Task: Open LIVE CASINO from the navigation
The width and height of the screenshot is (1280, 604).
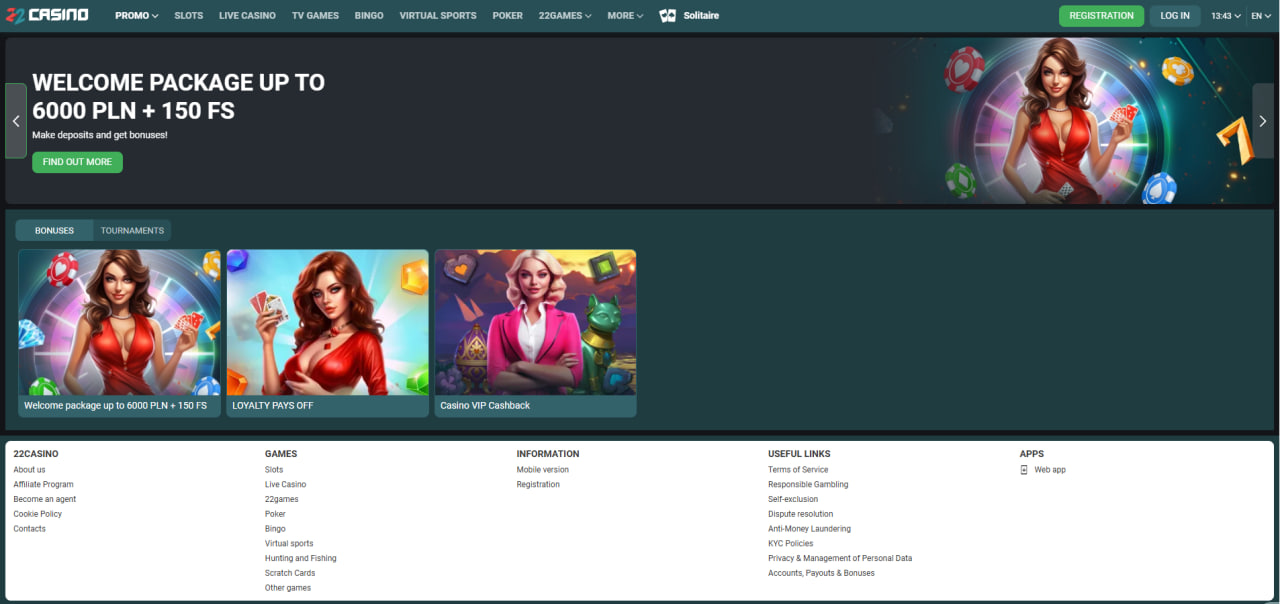Action: (x=247, y=16)
